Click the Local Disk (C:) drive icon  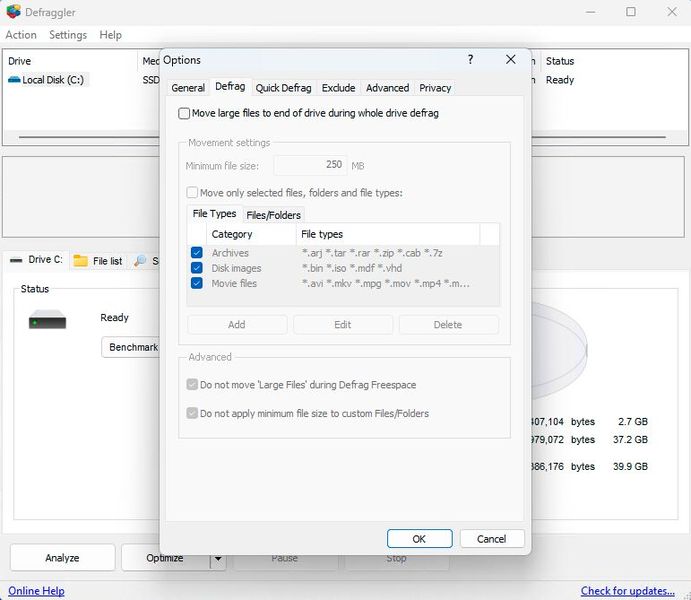pyautogui.click(x=14, y=80)
